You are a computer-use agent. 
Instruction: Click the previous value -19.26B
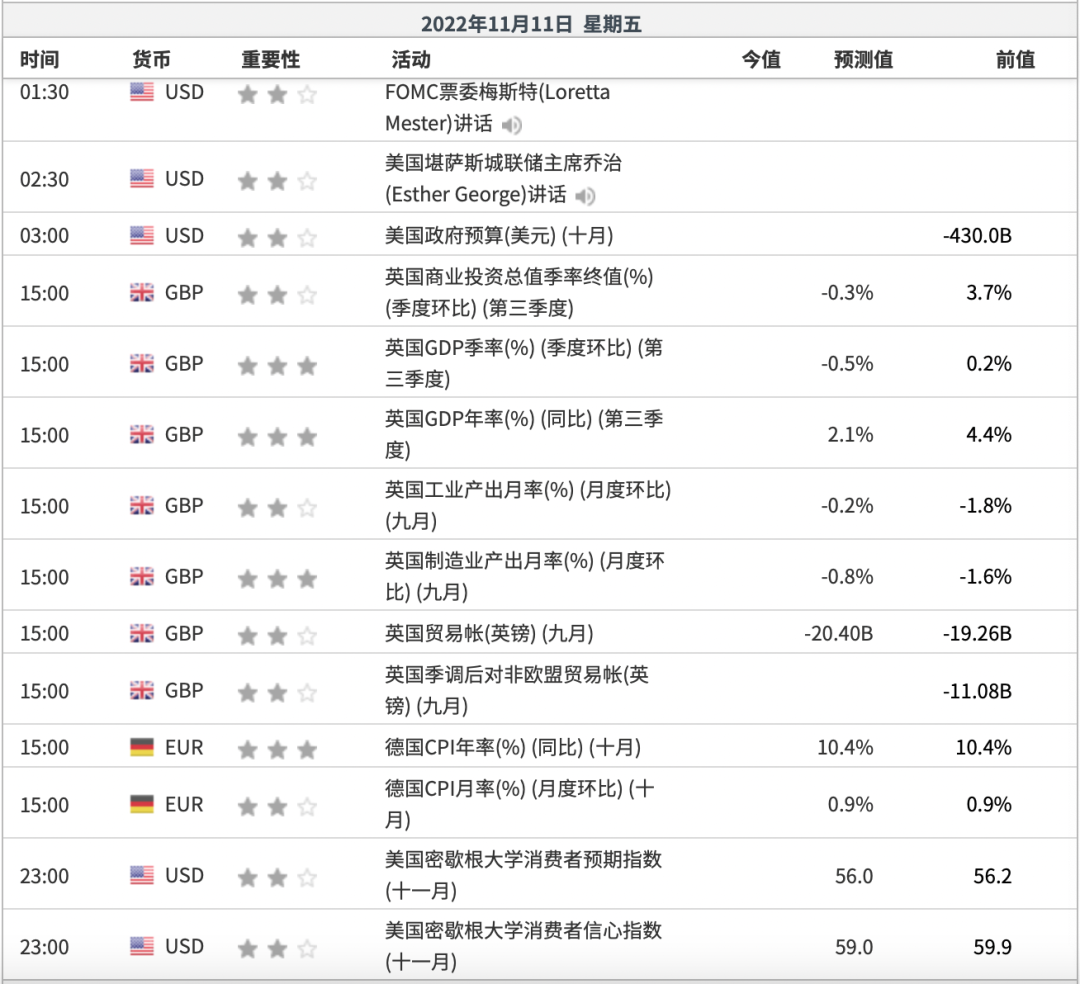[x=977, y=633]
